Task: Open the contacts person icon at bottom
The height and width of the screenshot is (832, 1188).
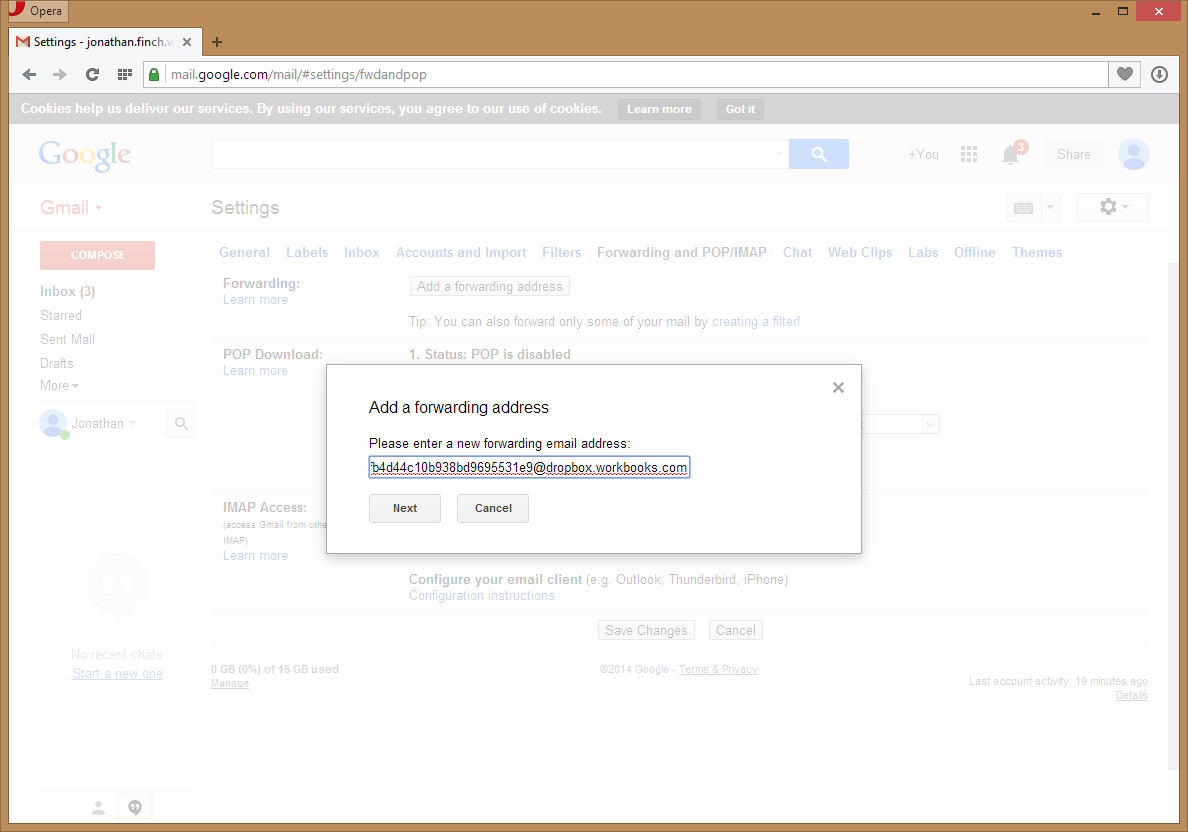Action: (98, 809)
